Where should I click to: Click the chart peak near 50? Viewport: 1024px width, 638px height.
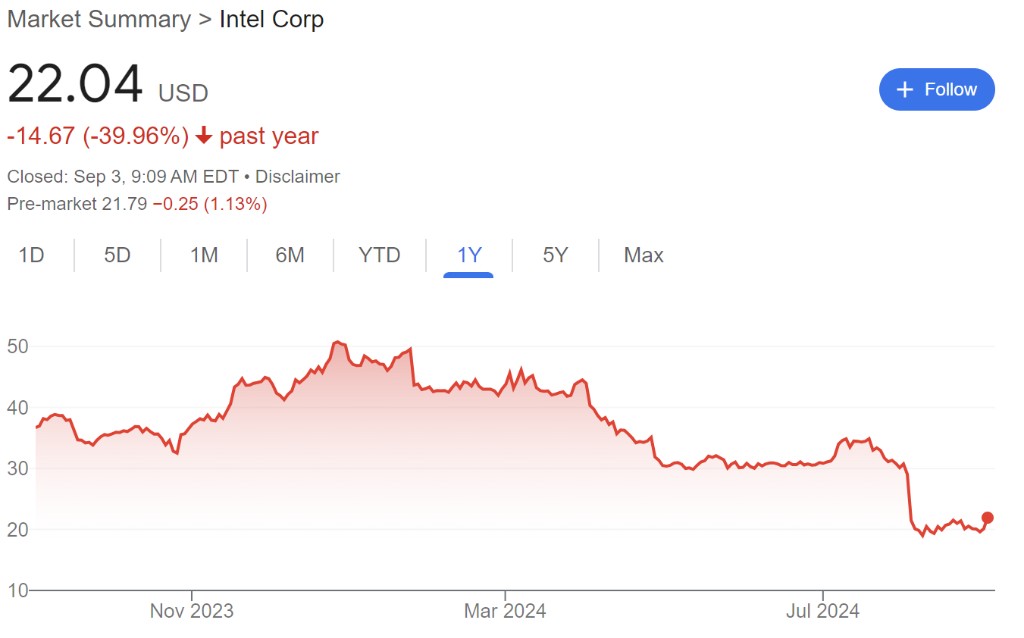coord(336,343)
